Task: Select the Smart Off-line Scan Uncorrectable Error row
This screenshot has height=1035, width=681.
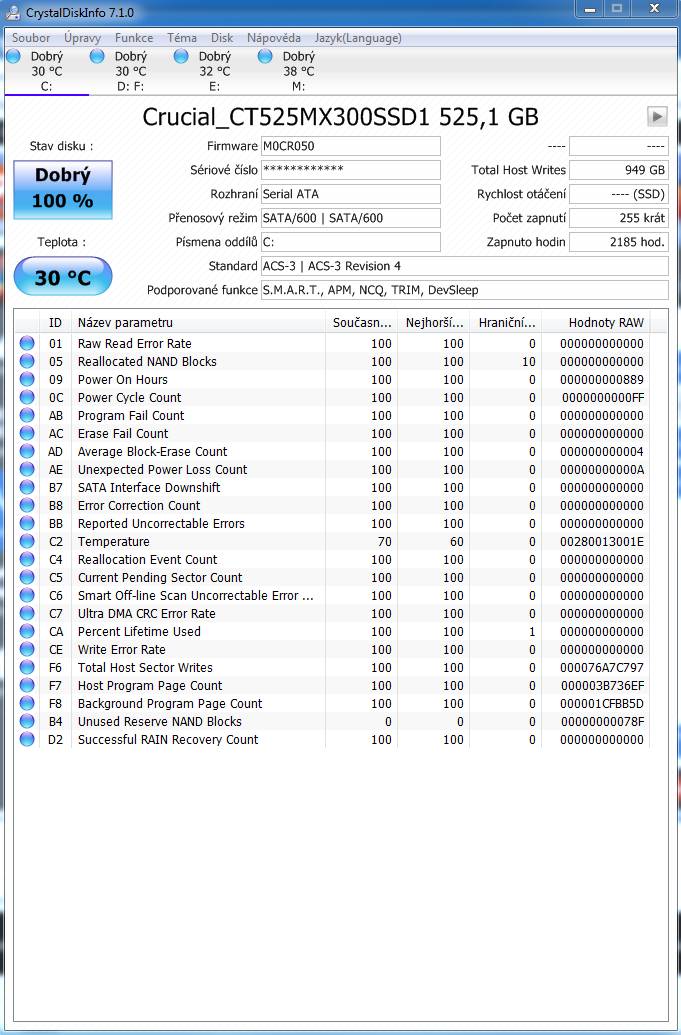Action: (x=332, y=595)
